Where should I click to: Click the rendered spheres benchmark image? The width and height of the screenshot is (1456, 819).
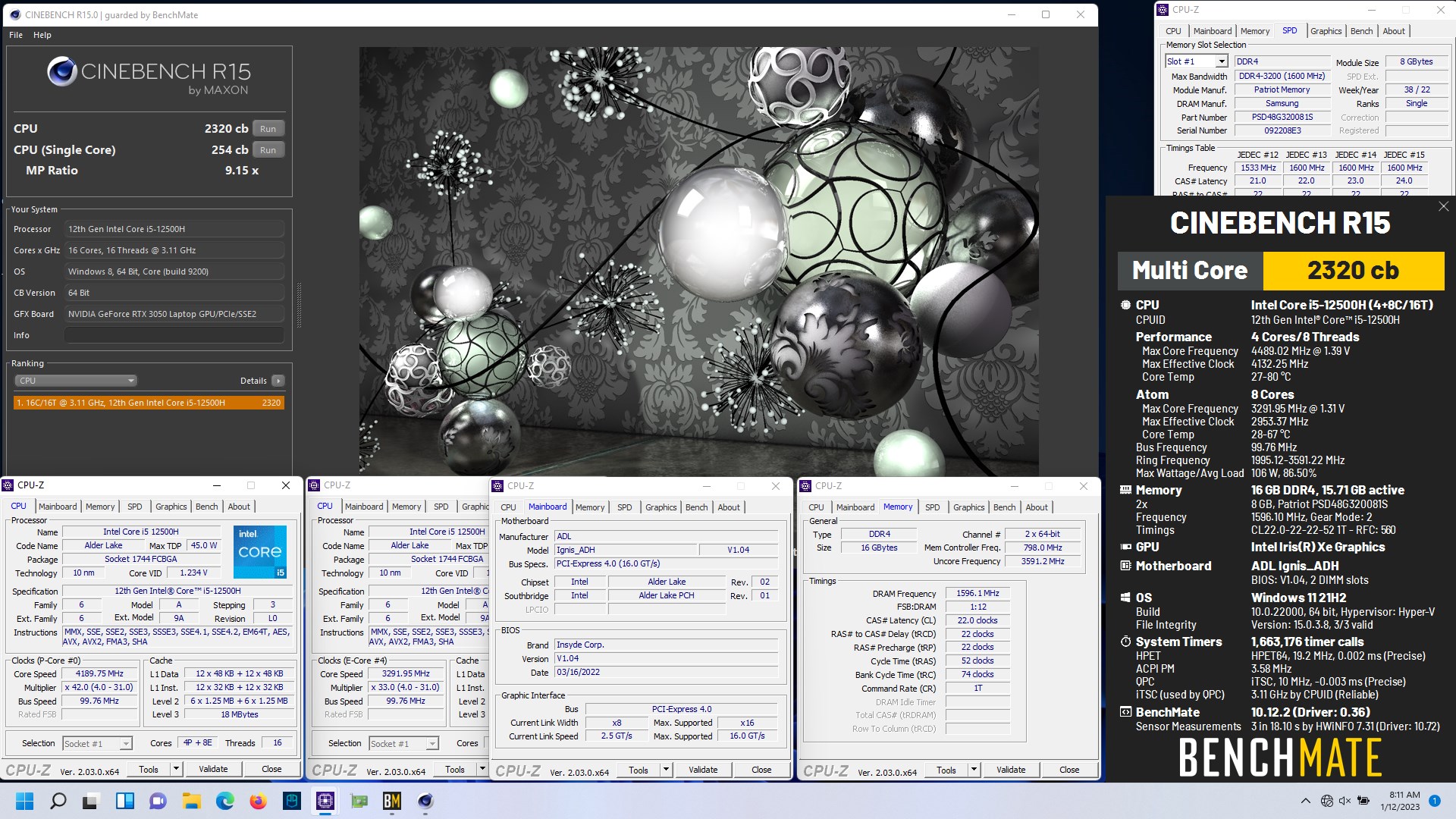click(698, 261)
